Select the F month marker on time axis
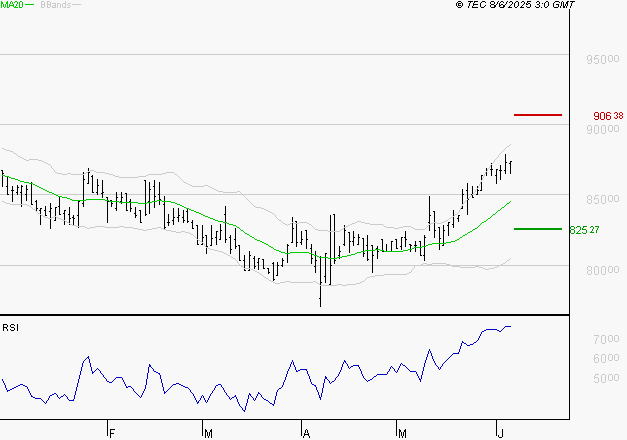The width and height of the screenshot is (627, 440). tap(112, 433)
